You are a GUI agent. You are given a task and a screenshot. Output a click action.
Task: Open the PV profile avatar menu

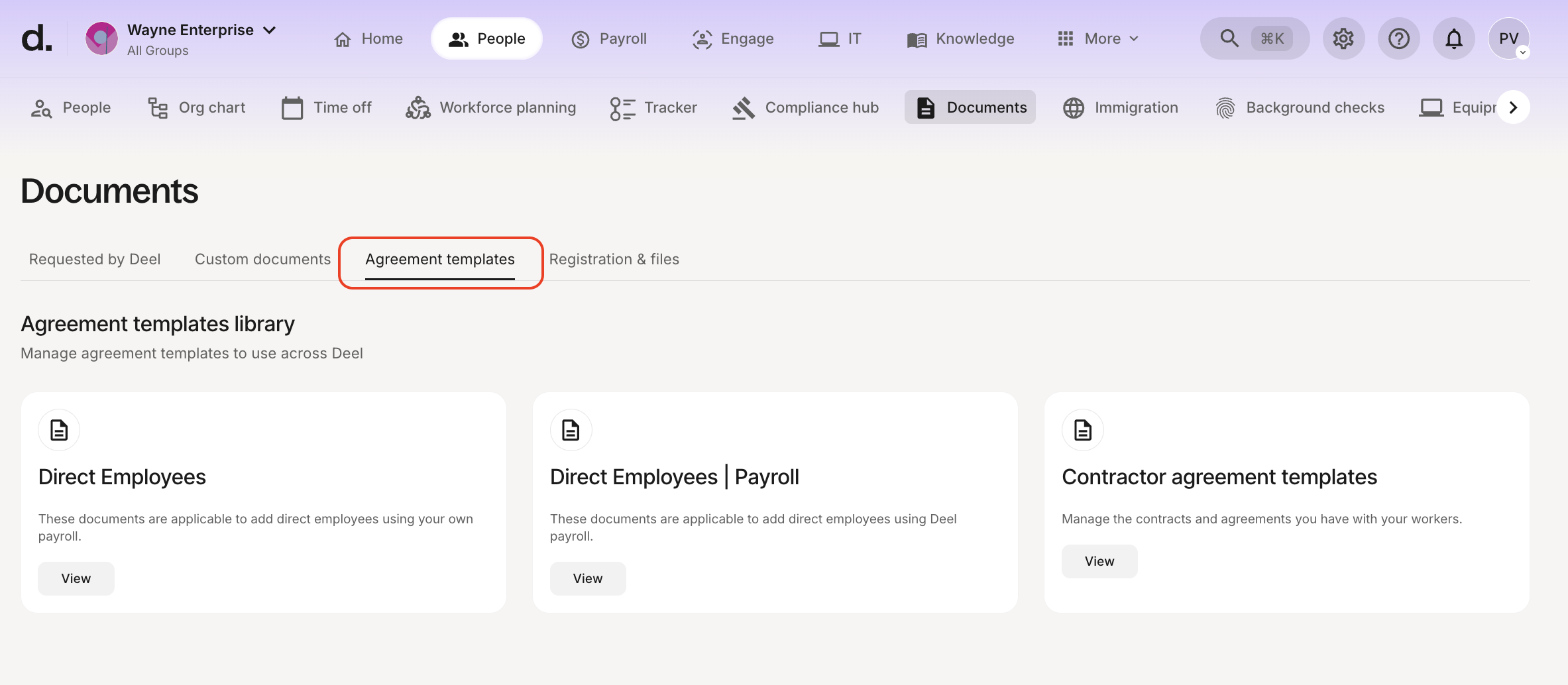(1508, 38)
